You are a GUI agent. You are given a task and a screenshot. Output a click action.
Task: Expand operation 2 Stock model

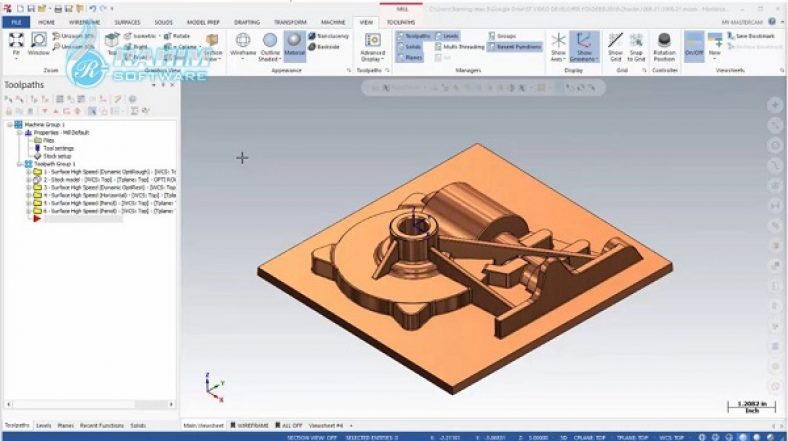[29, 180]
